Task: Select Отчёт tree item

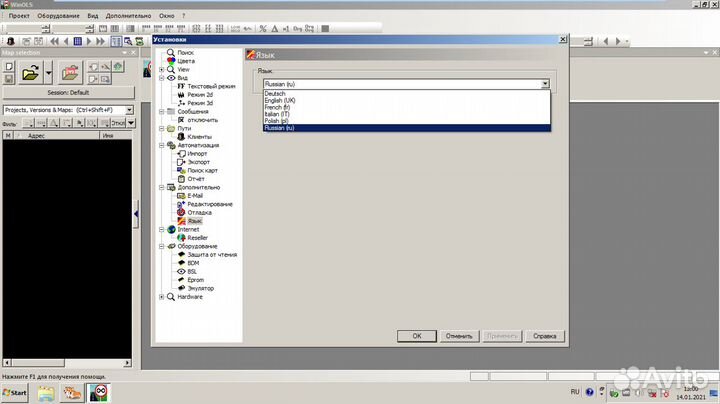Action: [196, 179]
